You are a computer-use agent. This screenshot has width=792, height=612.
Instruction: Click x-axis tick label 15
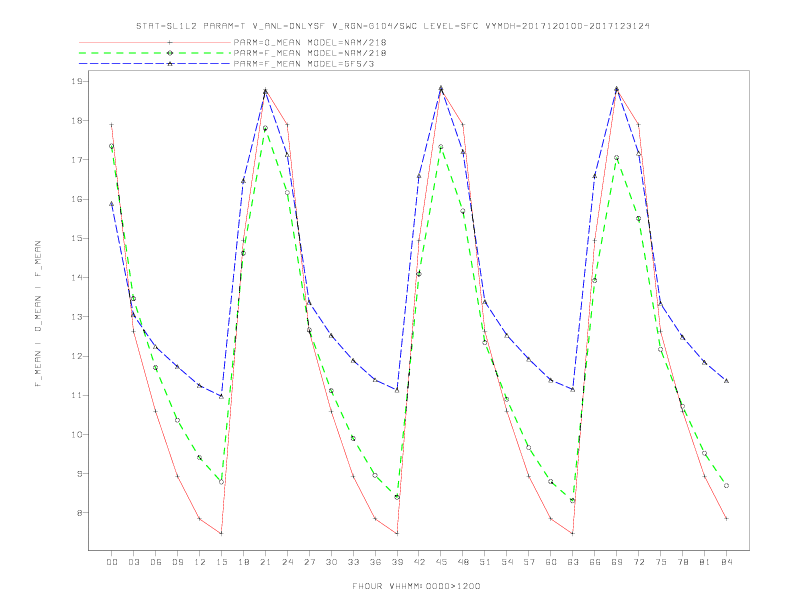click(221, 562)
